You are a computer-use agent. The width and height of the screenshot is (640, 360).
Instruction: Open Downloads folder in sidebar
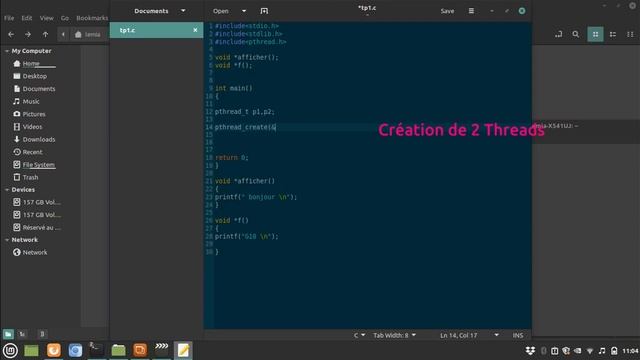click(39, 140)
